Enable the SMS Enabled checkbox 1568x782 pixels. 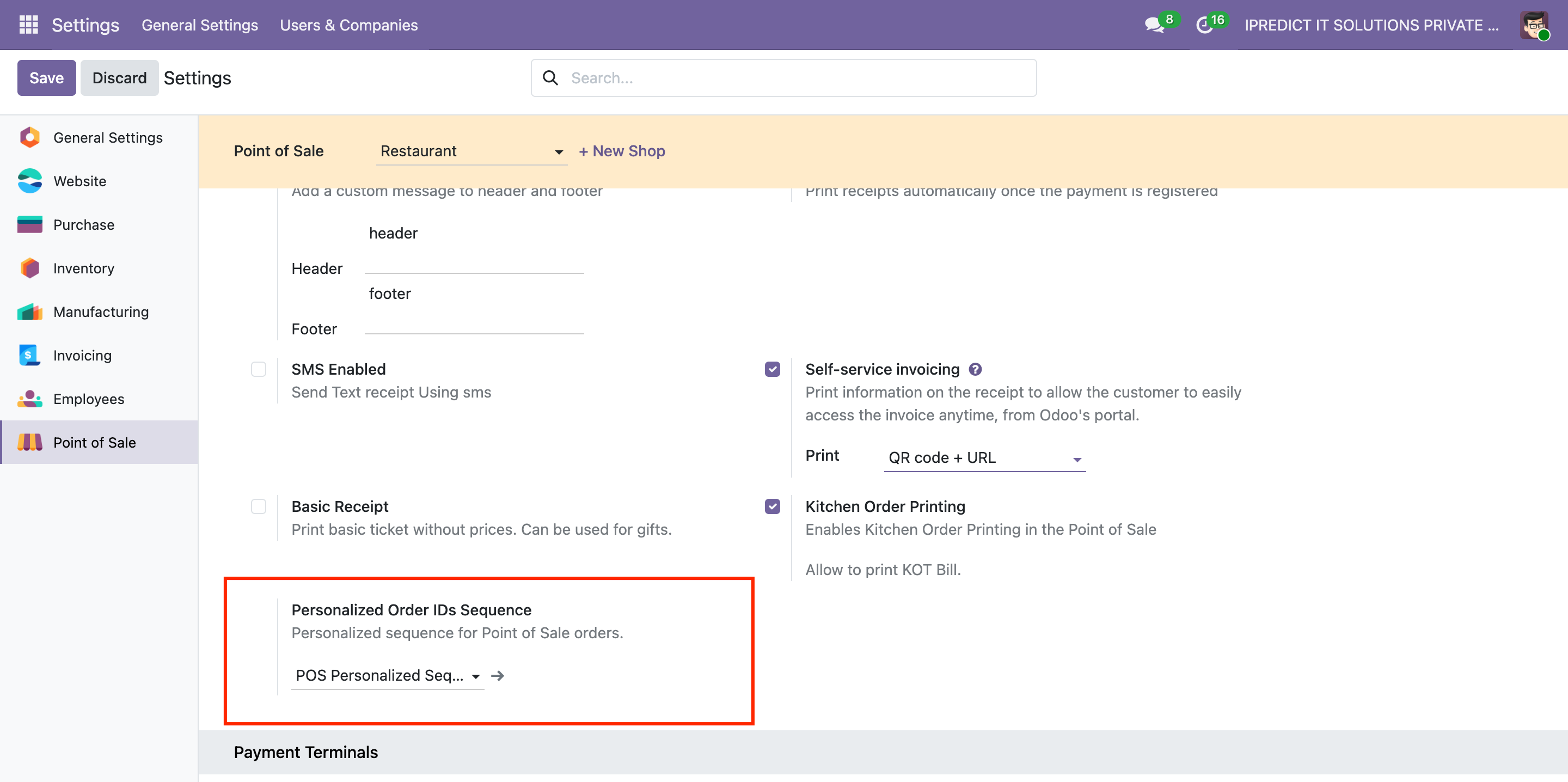pyautogui.click(x=259, y=369)
